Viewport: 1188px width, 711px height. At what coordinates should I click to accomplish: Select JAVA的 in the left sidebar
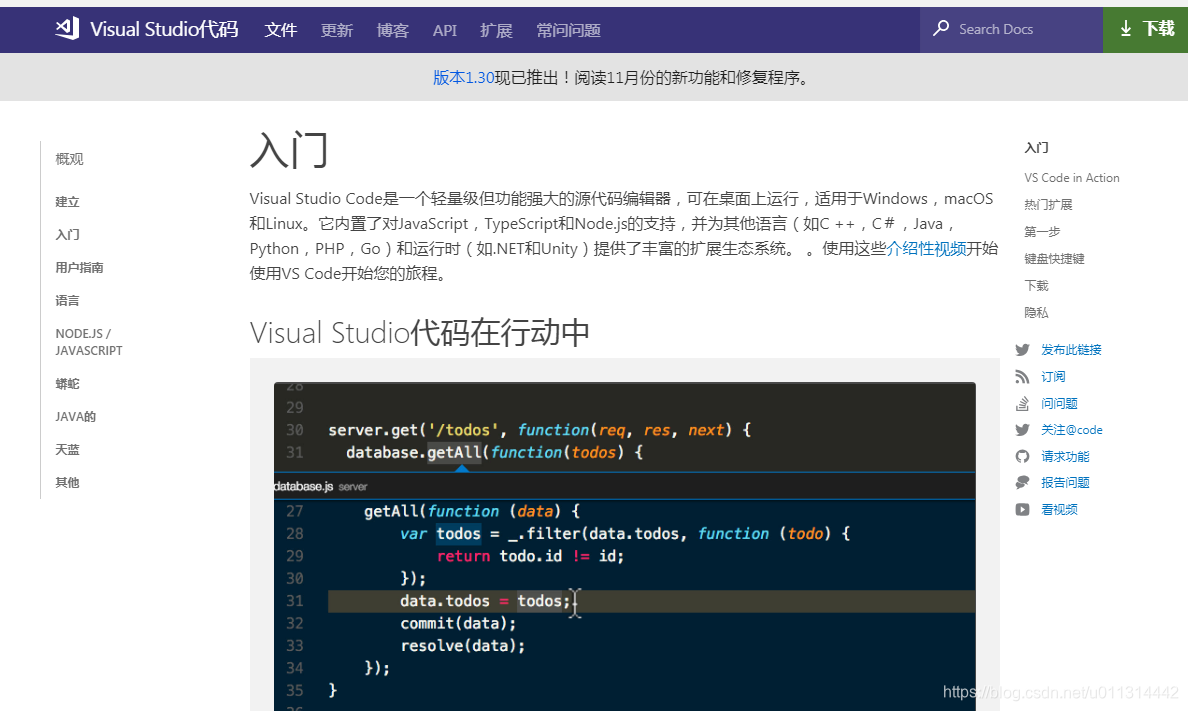[75, 416]
